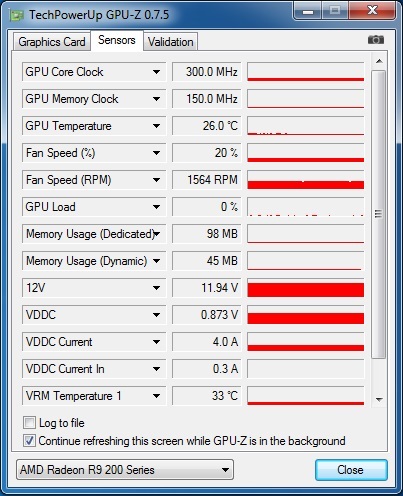This screenshot has height=496, width=403.
Task: Open the GPU Core Clock sensor dropdown
Action: [x=156, y=72]
